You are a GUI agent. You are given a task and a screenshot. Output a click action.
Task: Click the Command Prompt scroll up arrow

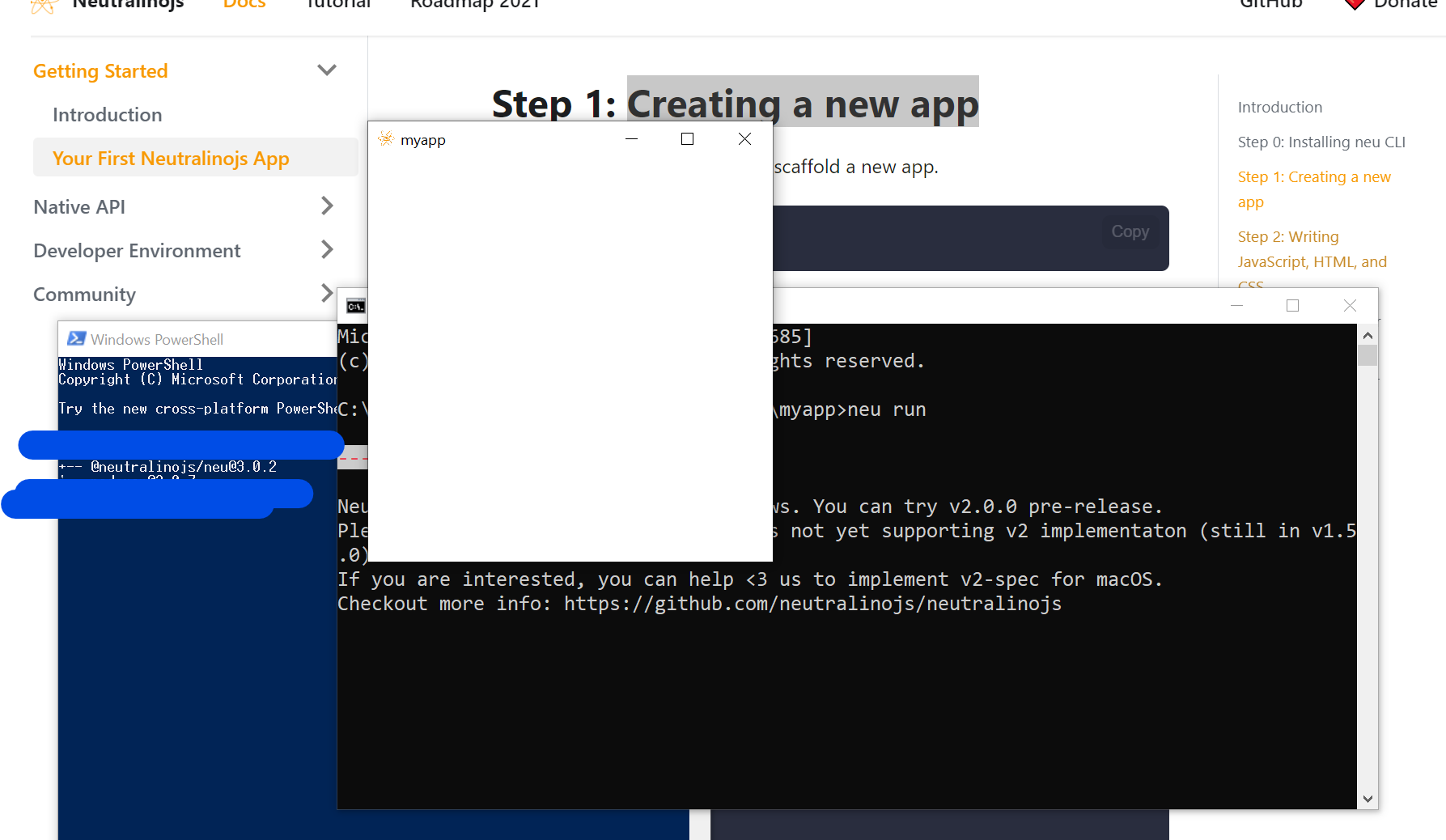coord(1368,335)
